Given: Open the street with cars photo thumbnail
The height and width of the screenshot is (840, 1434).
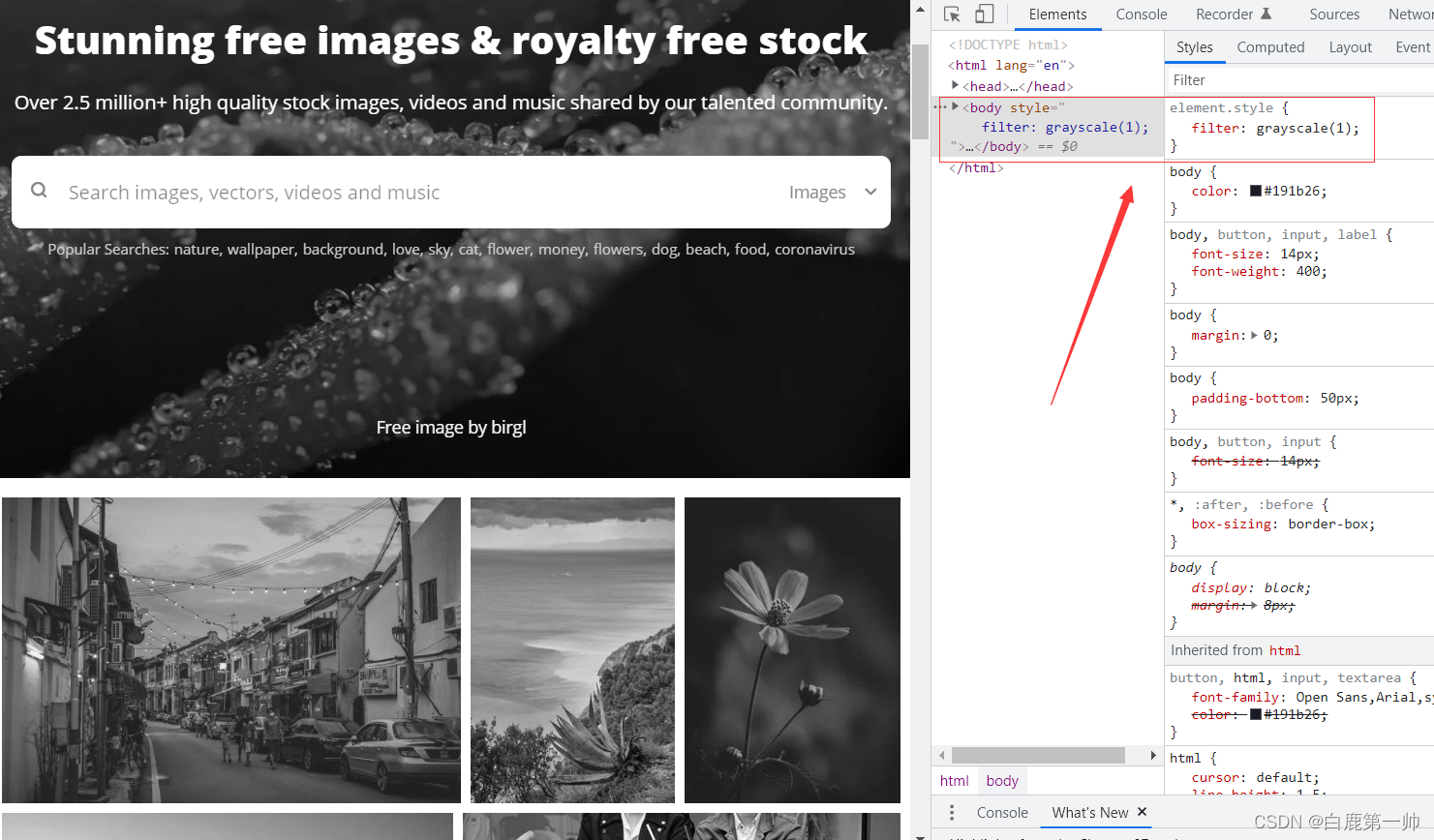Looking at the screenshot, I should pos(231,650).
